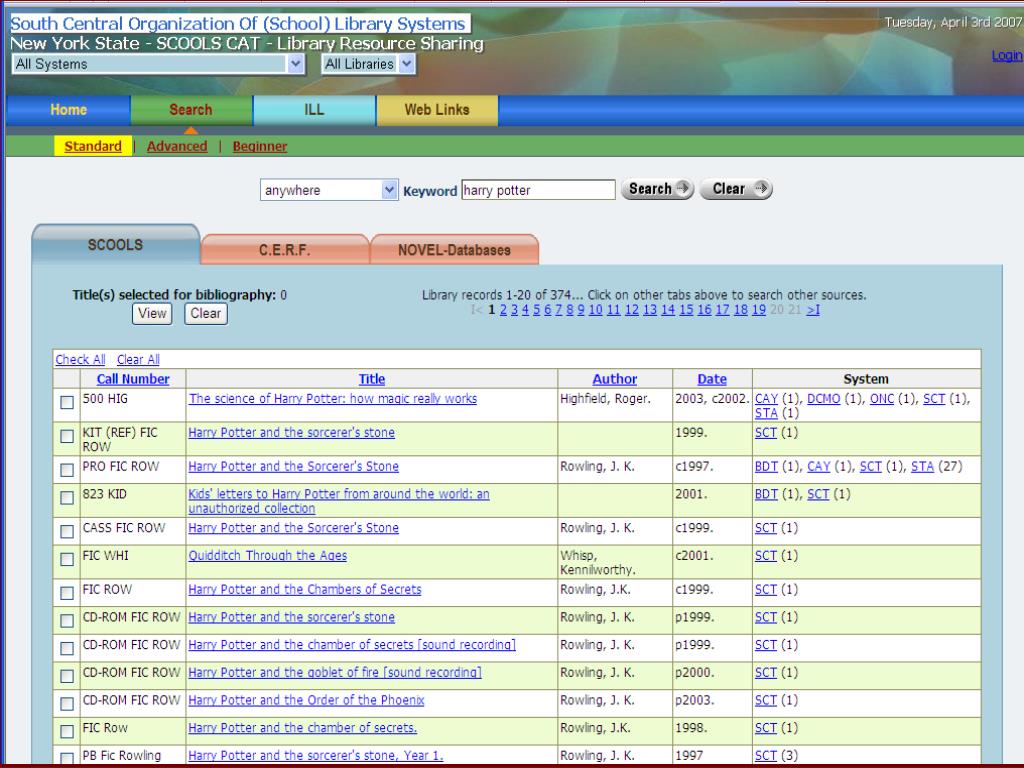Screen dimensions: 1024x768
Task: Jump to the last results page
Action: [813, 310]
